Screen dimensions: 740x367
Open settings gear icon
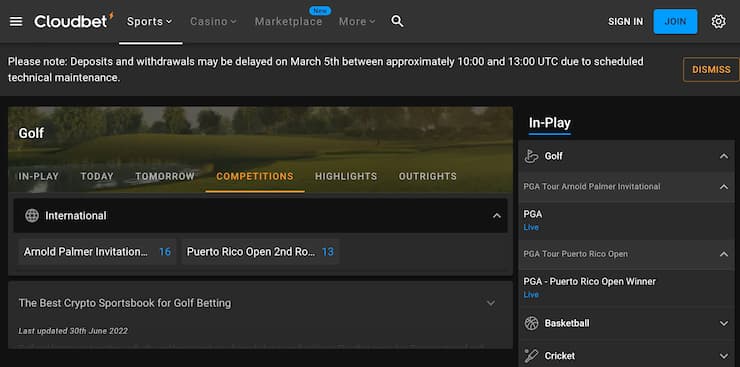click(718, 22)
